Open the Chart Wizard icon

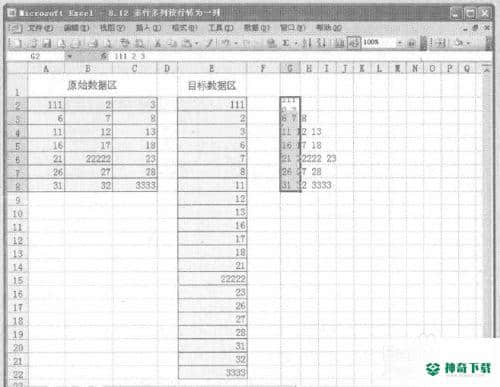click(339, 43)
